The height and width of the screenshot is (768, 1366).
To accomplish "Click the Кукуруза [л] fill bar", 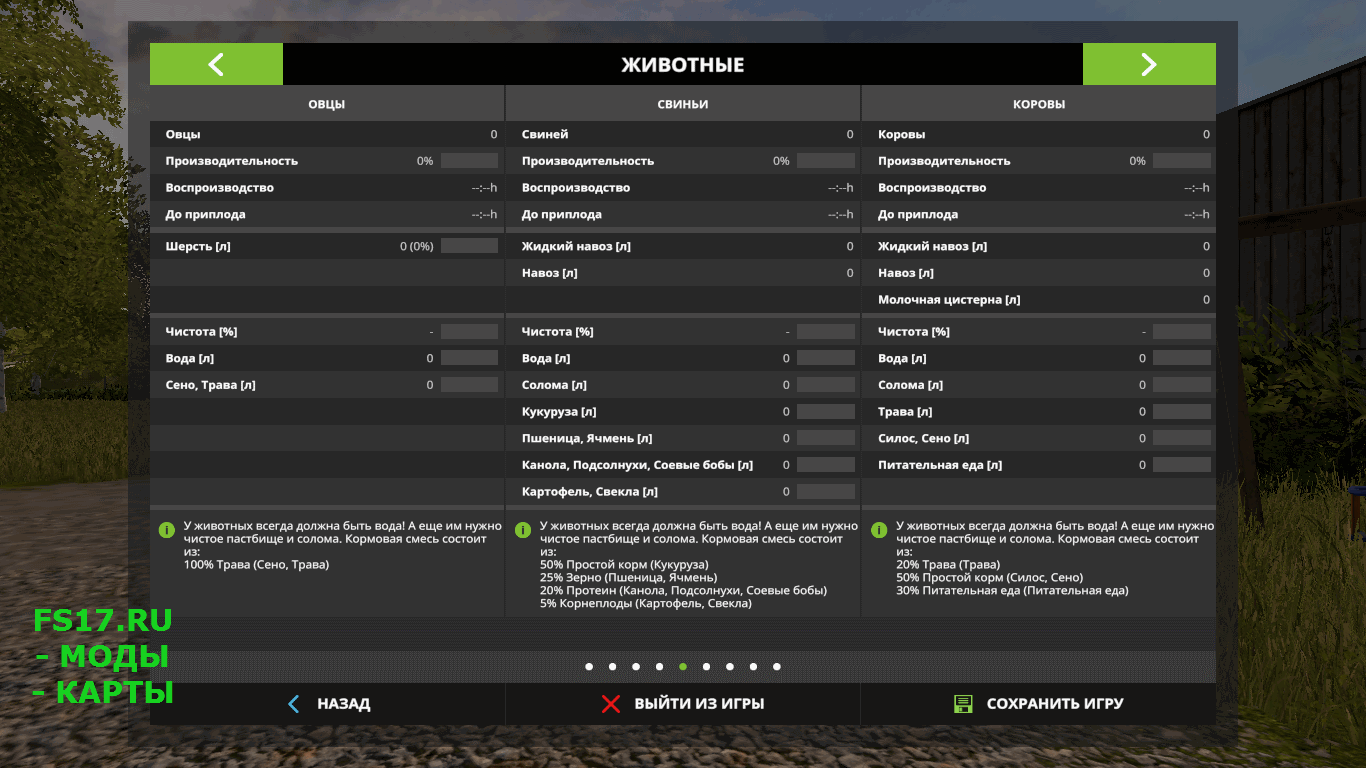I will coord(826,412).
